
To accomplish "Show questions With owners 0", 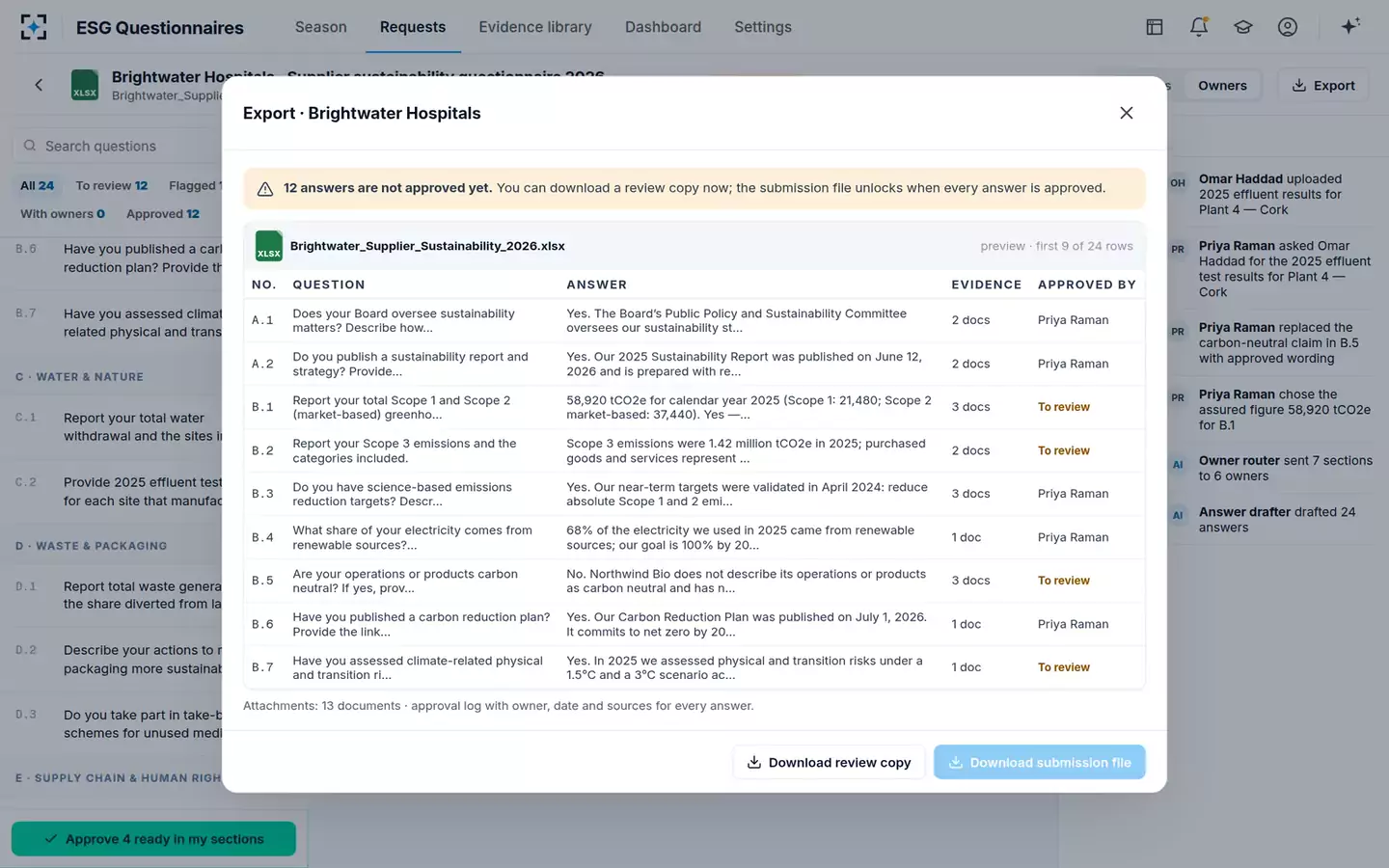I will pos(63,214).
